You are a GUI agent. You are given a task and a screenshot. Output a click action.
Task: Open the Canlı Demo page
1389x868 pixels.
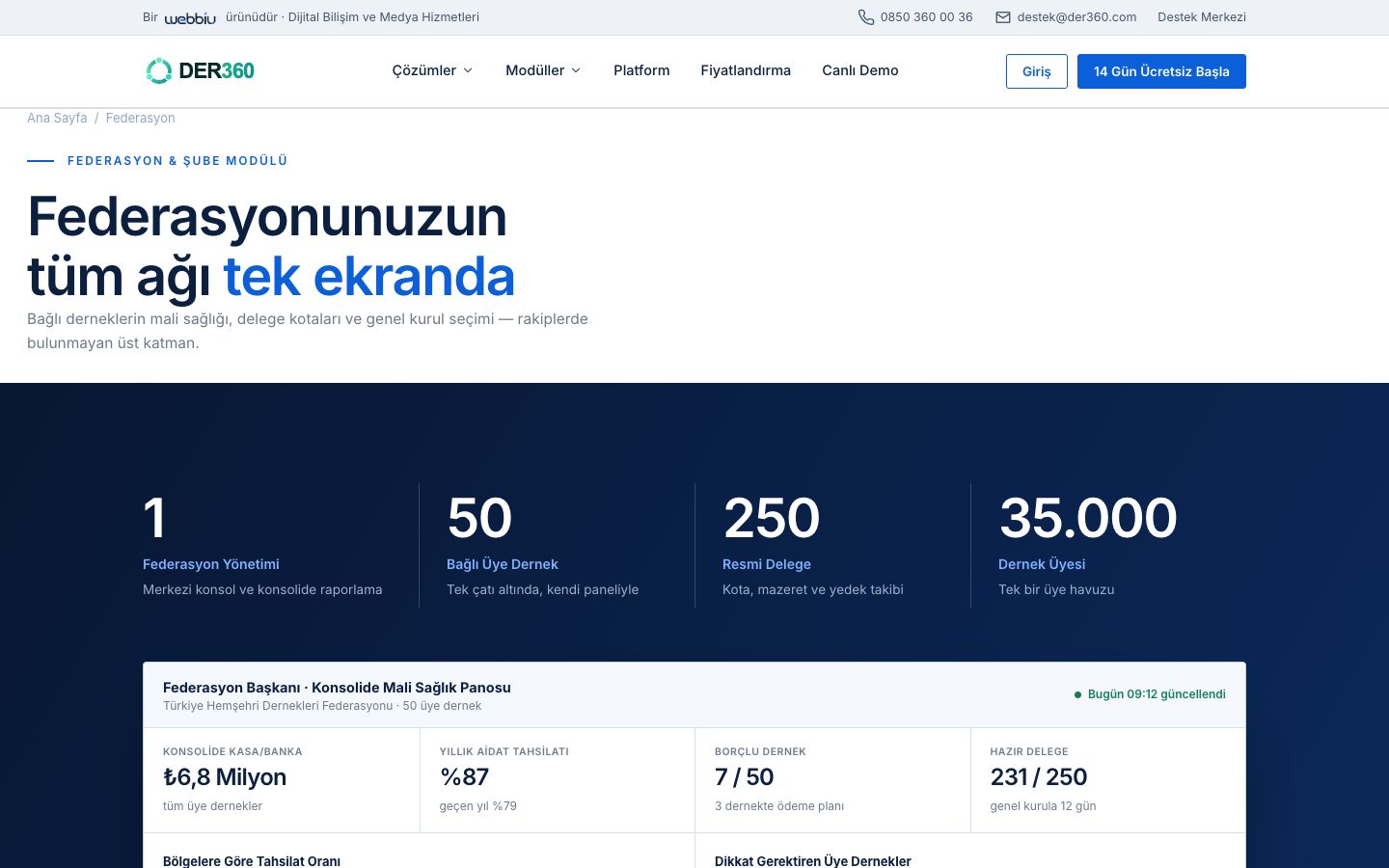[860, 70]
